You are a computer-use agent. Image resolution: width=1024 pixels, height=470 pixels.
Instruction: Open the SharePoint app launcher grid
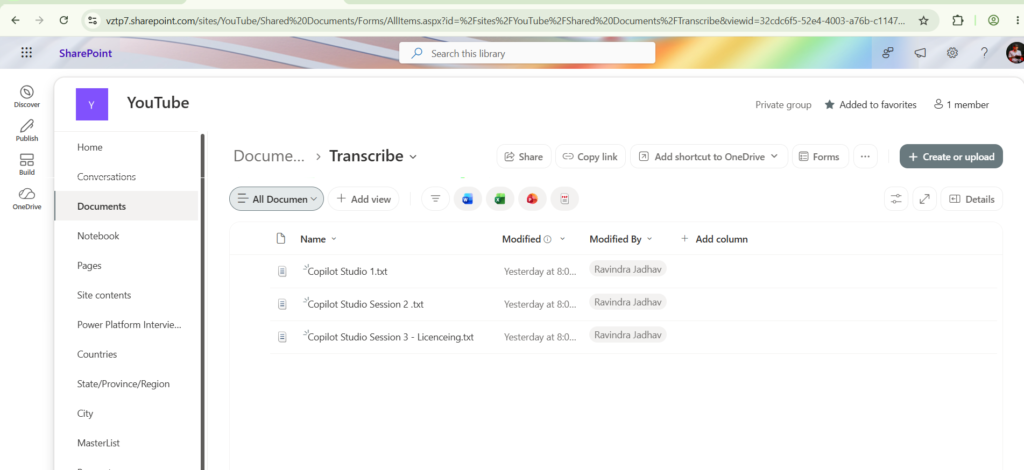click(x=26, y=53)
